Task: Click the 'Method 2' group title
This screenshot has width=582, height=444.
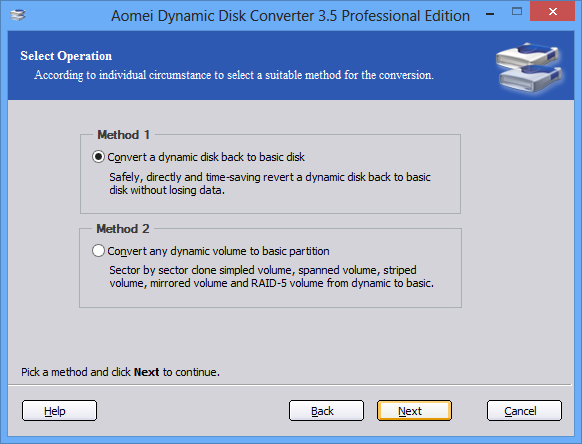Action: 123,229
